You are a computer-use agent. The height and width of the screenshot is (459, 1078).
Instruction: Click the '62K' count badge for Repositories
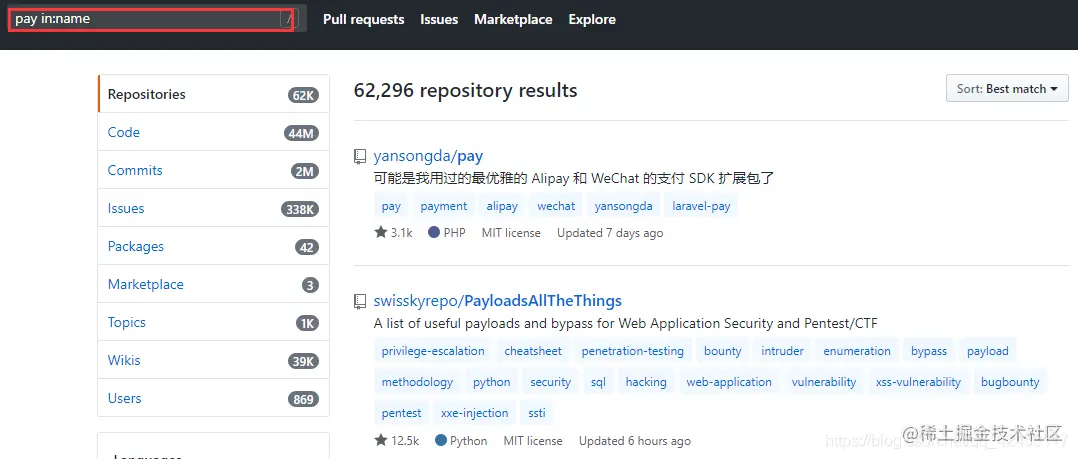[x=303, y=96]
